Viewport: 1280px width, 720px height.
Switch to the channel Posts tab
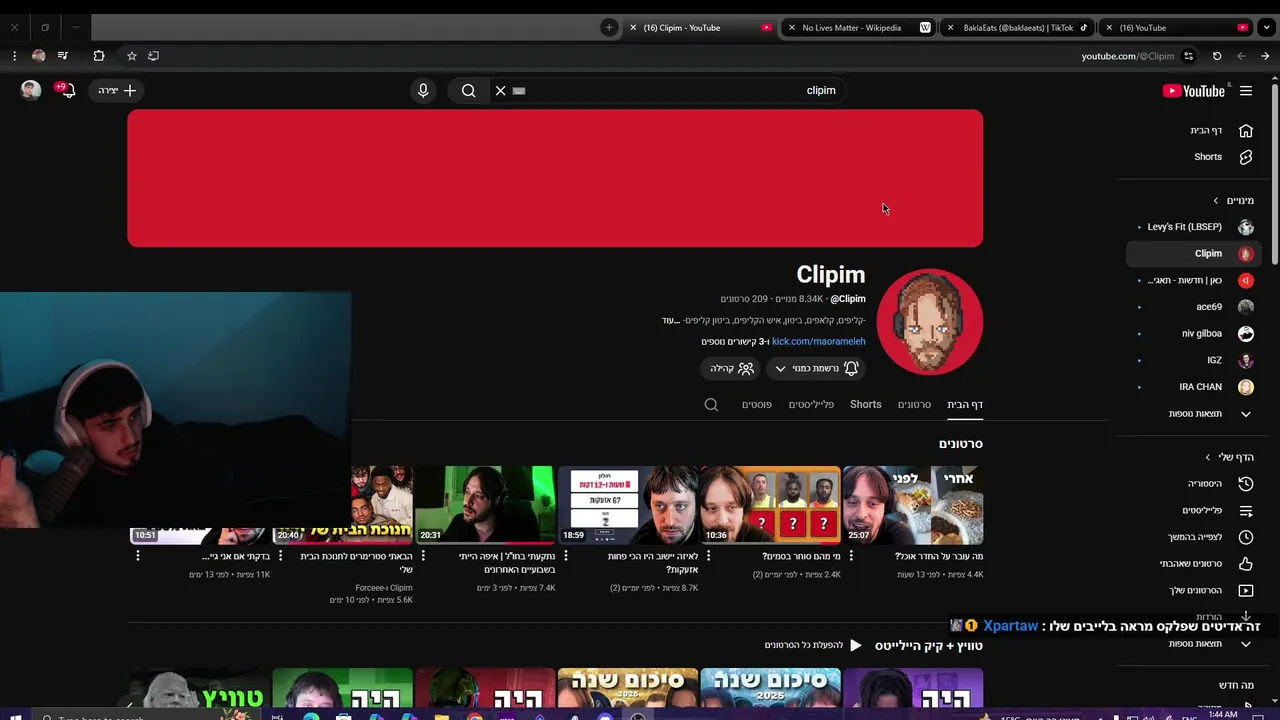[x=756, y=405]
